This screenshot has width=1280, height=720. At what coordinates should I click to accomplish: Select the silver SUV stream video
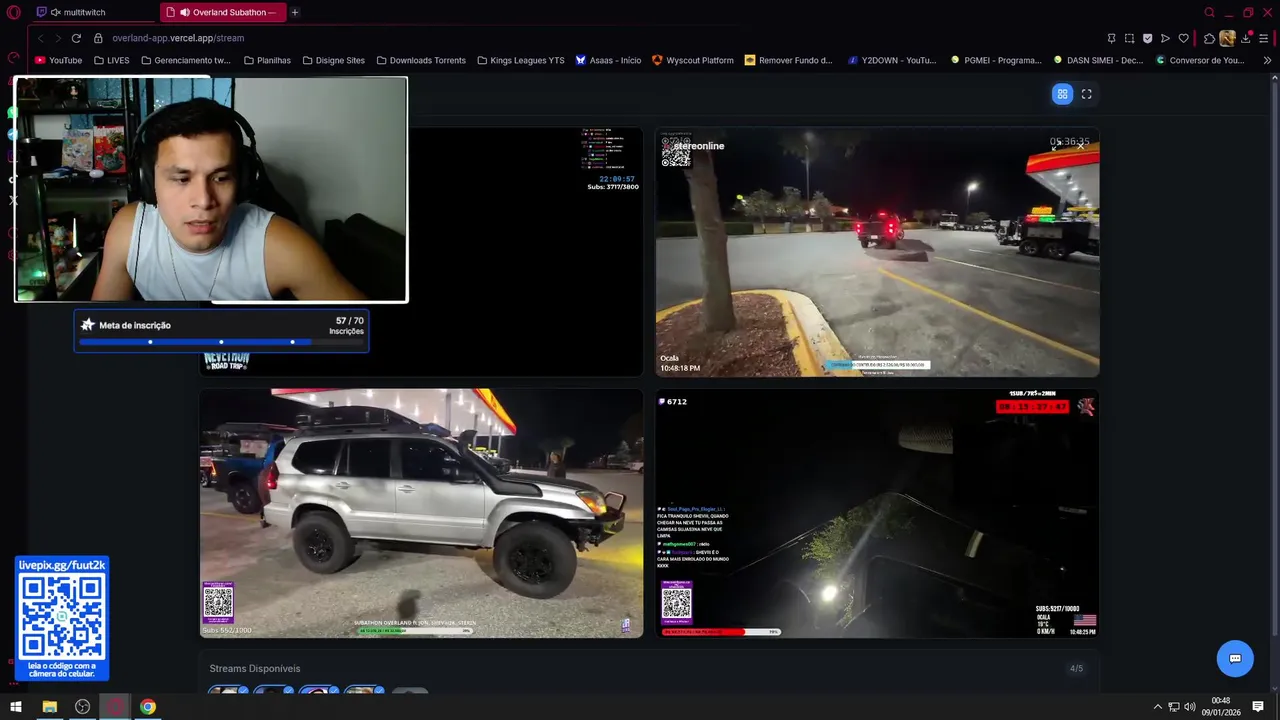coord(421,513)
